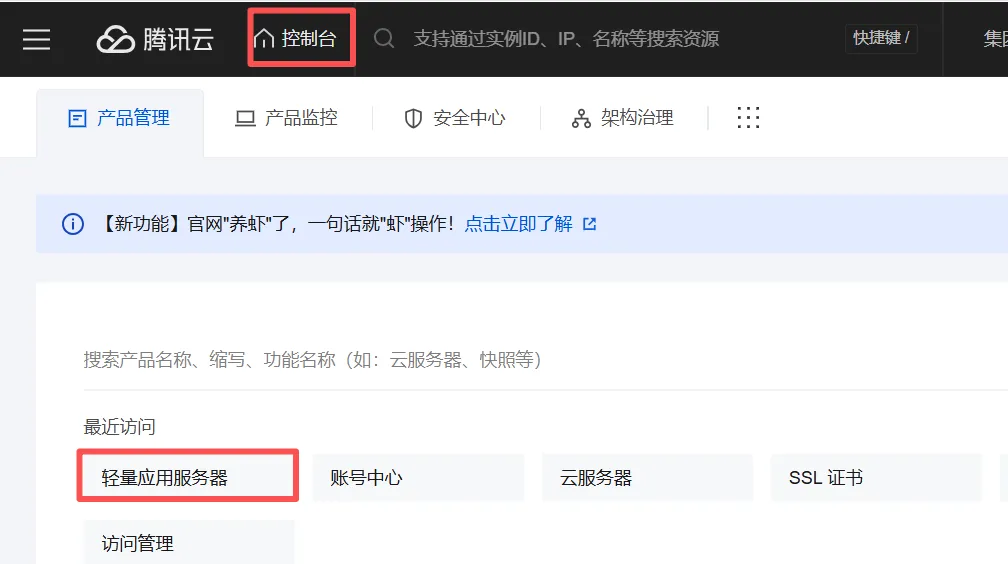The width and height of the screenshot is (1008, 564).
Task: Open SSL 证书 from recent visits
Action: tap(876, 477)
